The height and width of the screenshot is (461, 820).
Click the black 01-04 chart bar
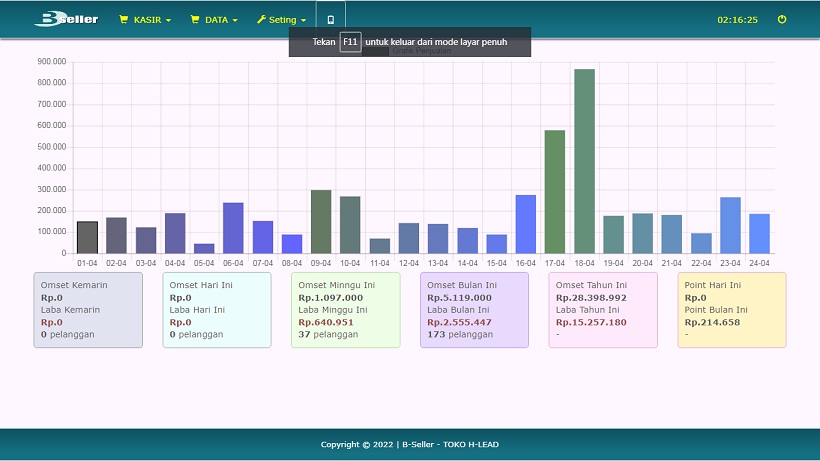[87, 237]
